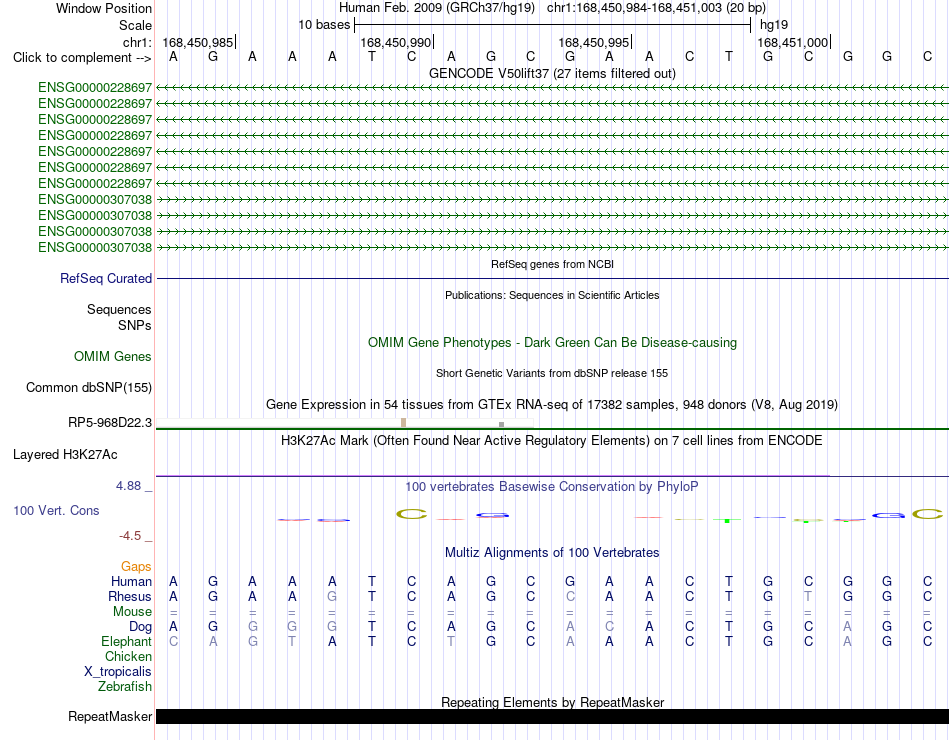Open '100 vertebrates Basewise Conservation by PhyloP' title
Image resolution: width=950 pixels, height=740 pixels.
pyautogui.click(x=552, y=487)
